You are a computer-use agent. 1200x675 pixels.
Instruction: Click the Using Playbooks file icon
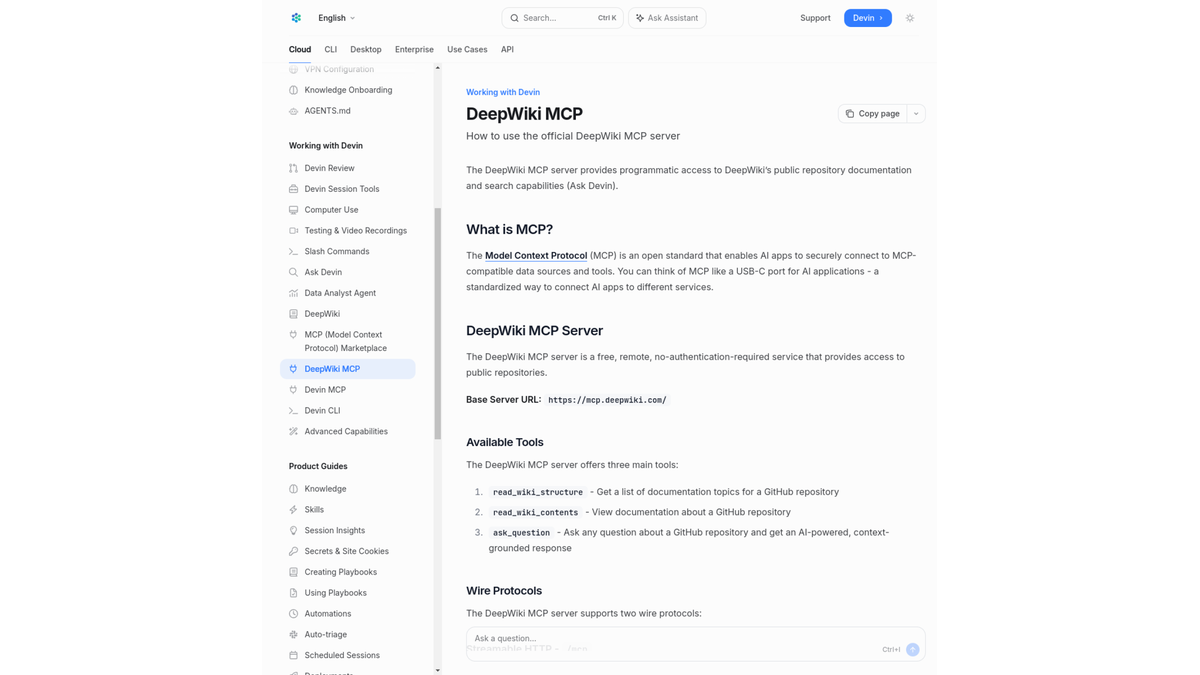(294, 593)
